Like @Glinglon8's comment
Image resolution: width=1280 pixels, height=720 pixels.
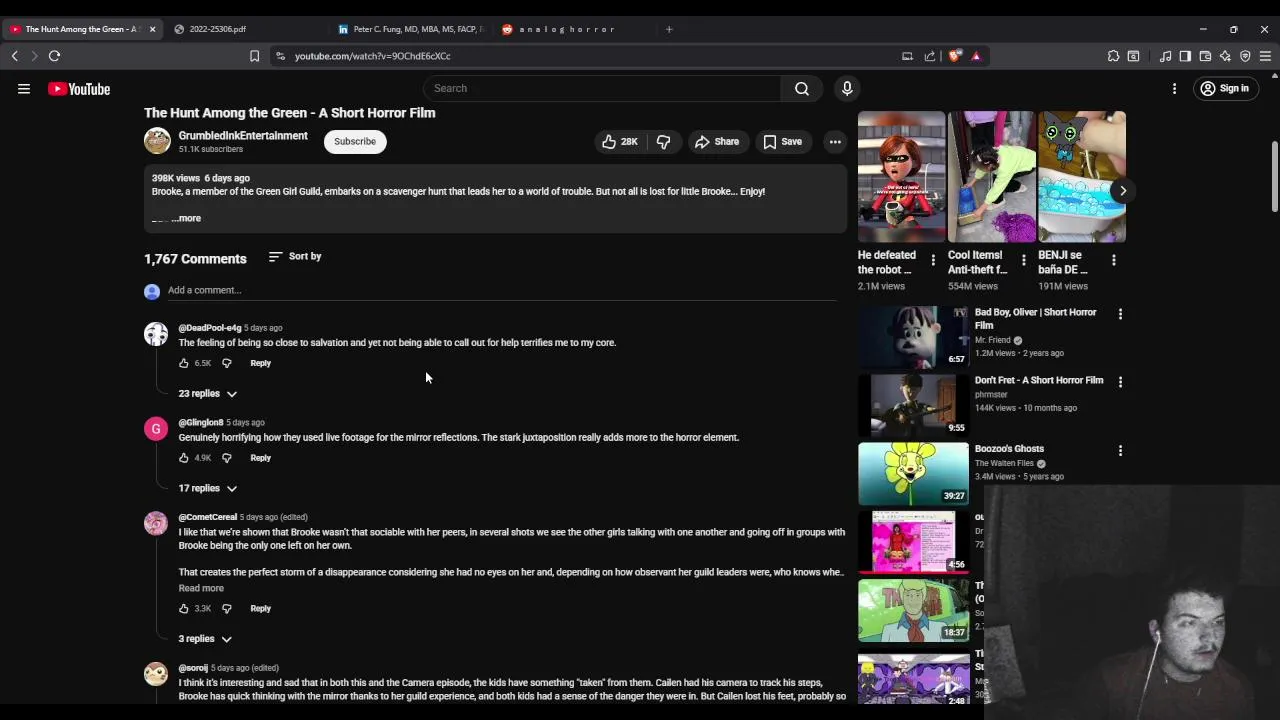pos(184,458)
